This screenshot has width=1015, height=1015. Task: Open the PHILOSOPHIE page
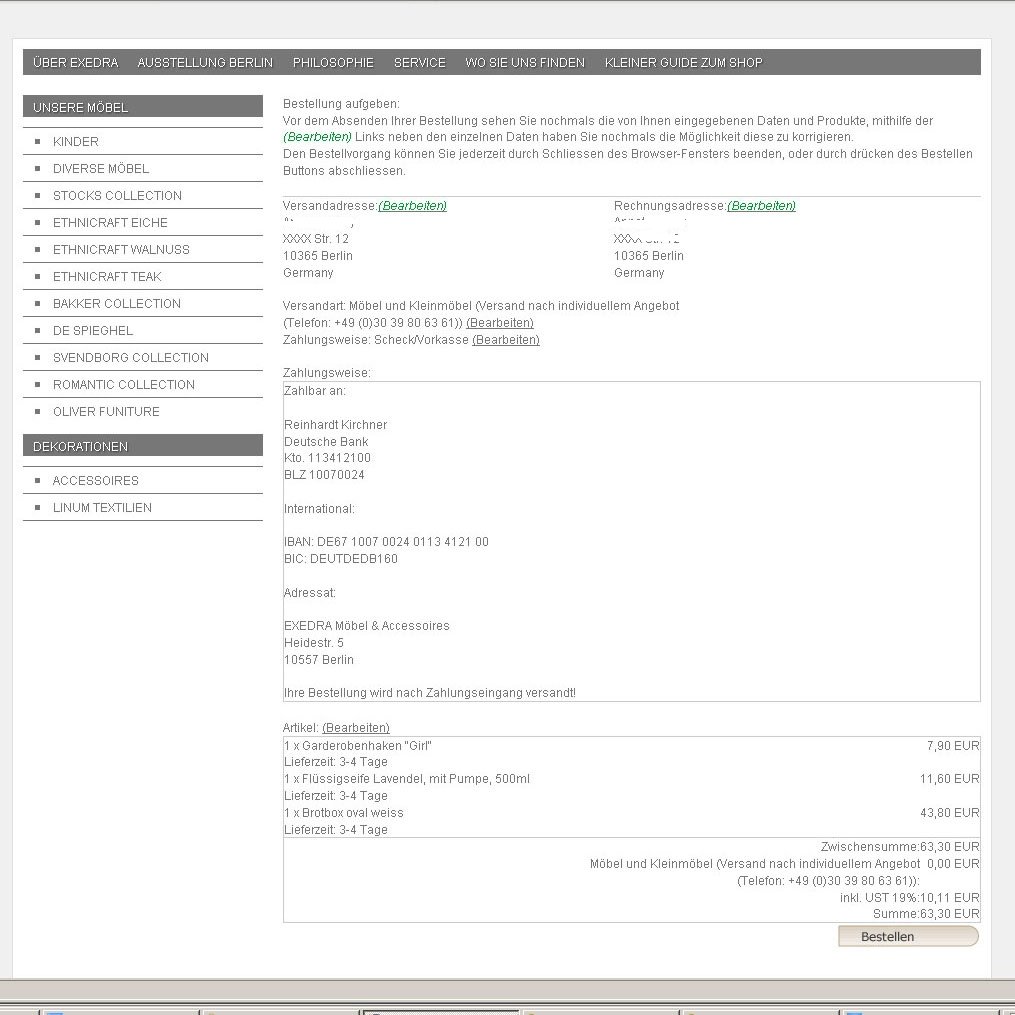[333, 62]
